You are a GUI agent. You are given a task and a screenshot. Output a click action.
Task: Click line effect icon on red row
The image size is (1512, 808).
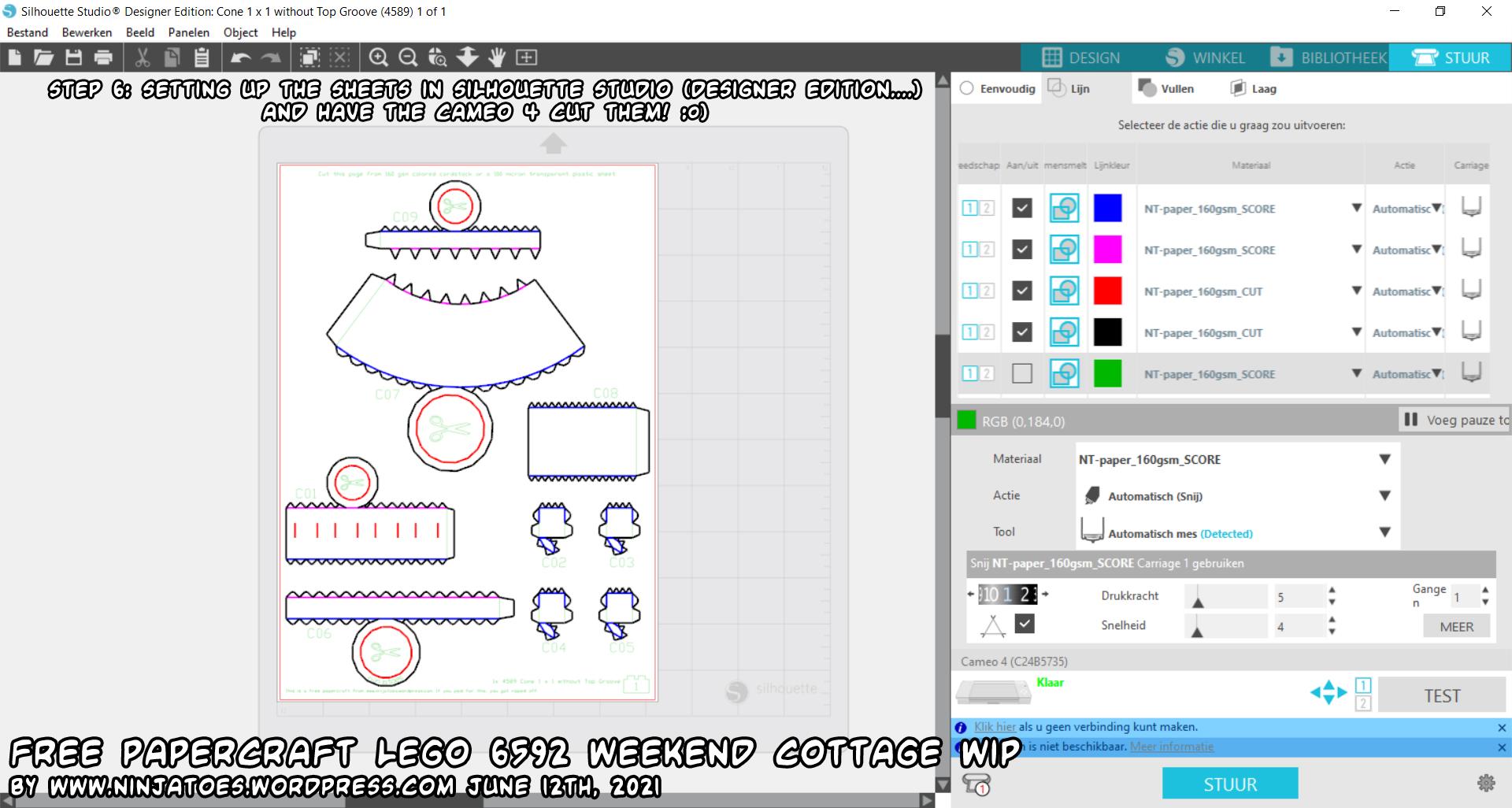[1065, 291]
